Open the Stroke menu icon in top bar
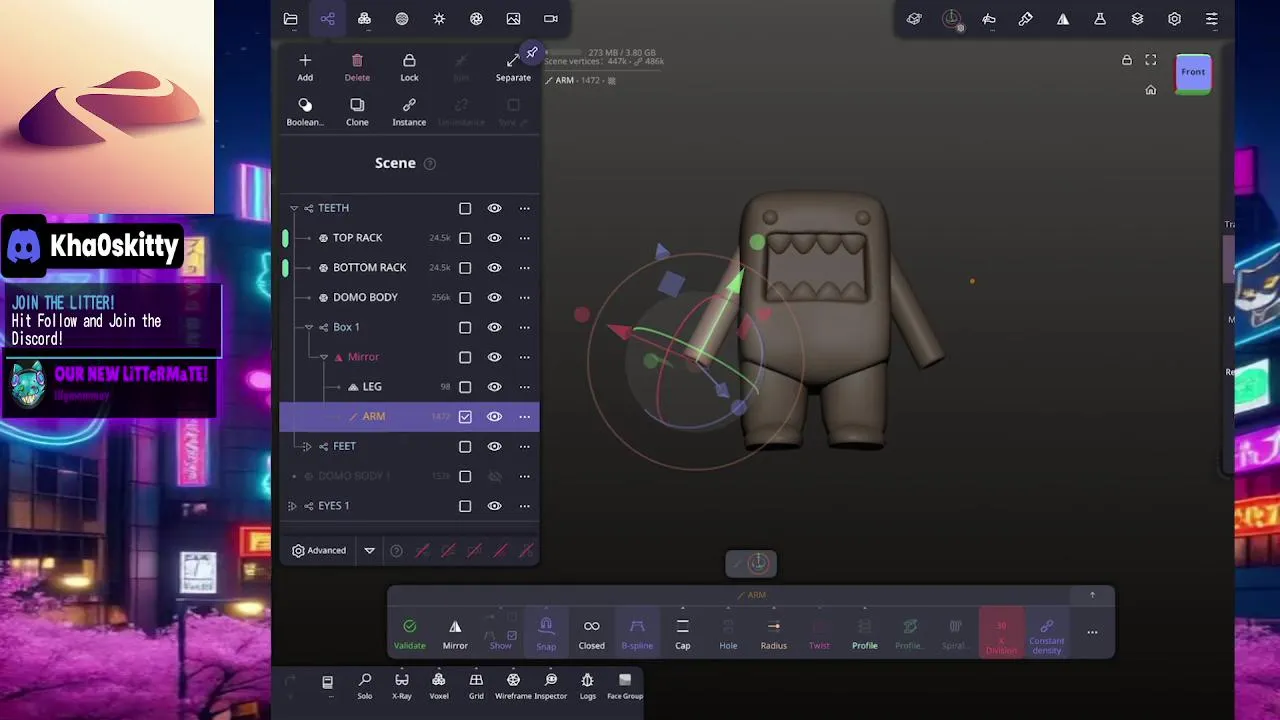 pyautogui.click(x=988, y=19)
